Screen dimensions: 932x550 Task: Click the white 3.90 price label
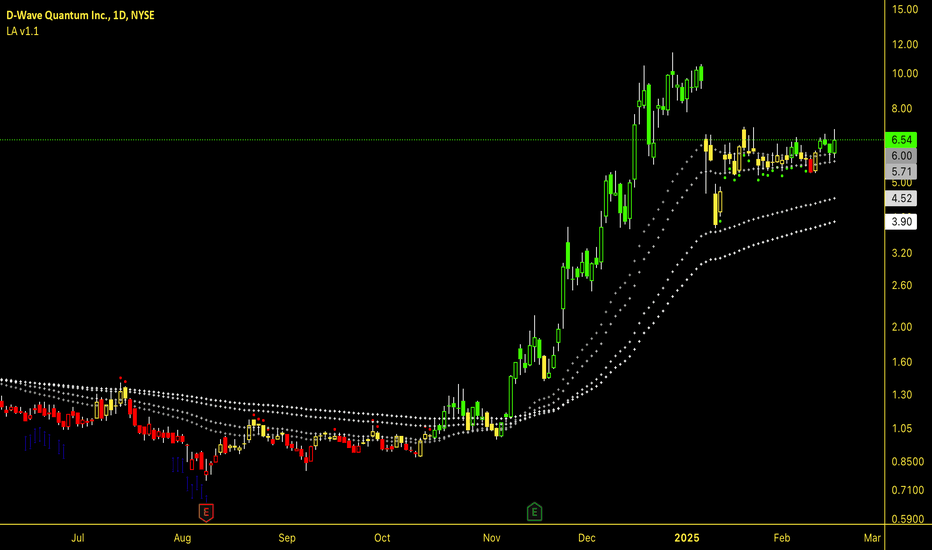click(901, 222)
